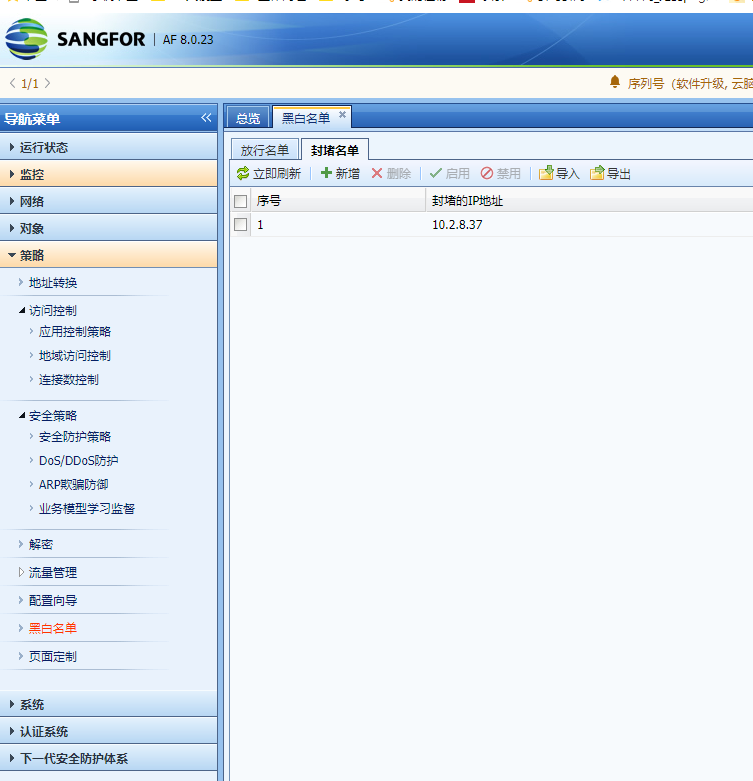Collapse the 策略 navigation section
The height and width of the screenshot is (781, 753).
(x=32, y=255)
